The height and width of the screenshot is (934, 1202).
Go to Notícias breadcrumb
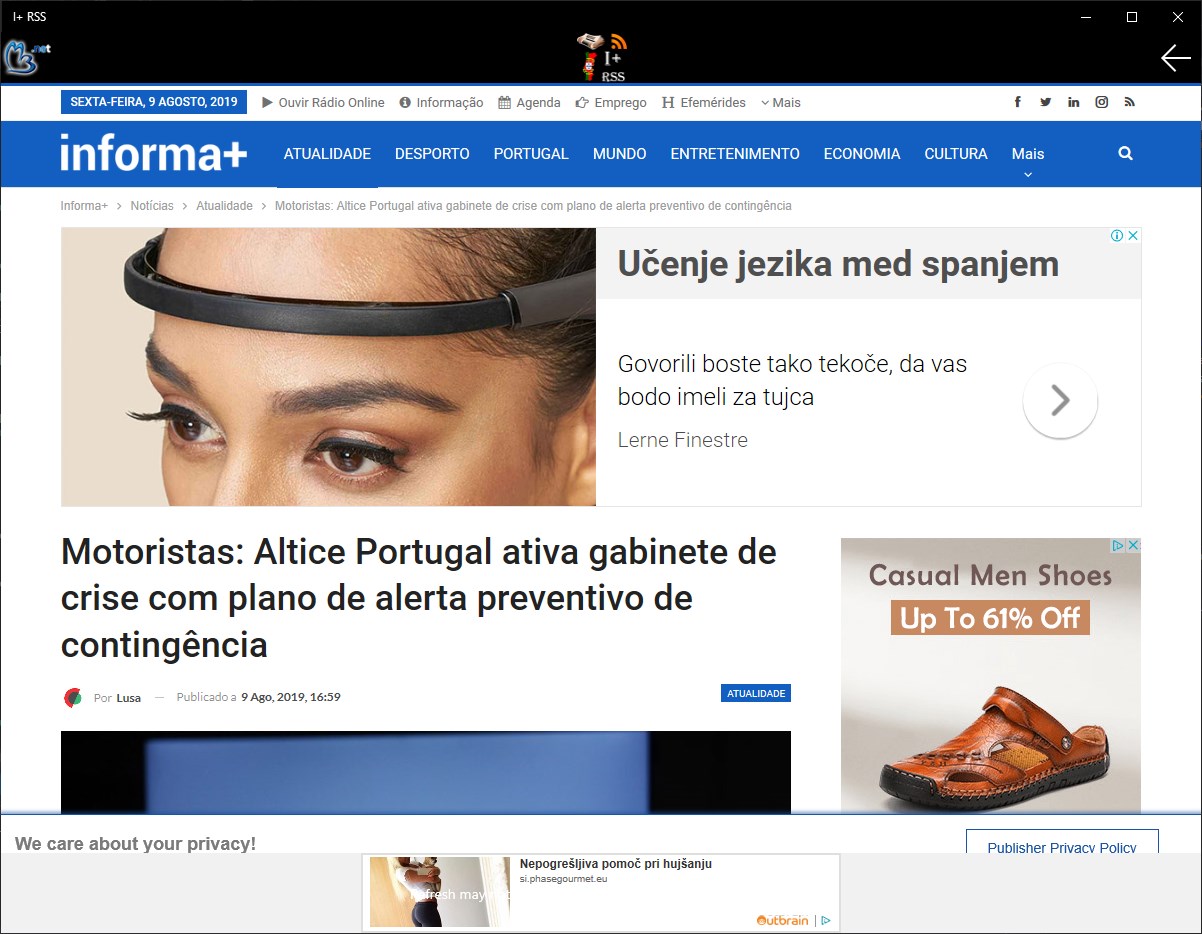pyautogui.click(x=152, y=206)
